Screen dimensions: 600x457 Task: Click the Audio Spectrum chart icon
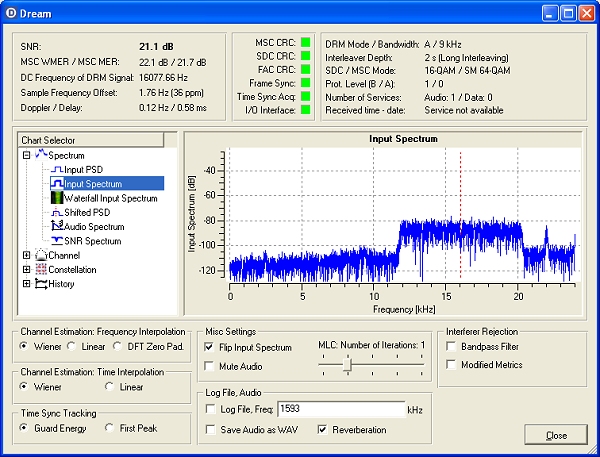pos(56,226)
